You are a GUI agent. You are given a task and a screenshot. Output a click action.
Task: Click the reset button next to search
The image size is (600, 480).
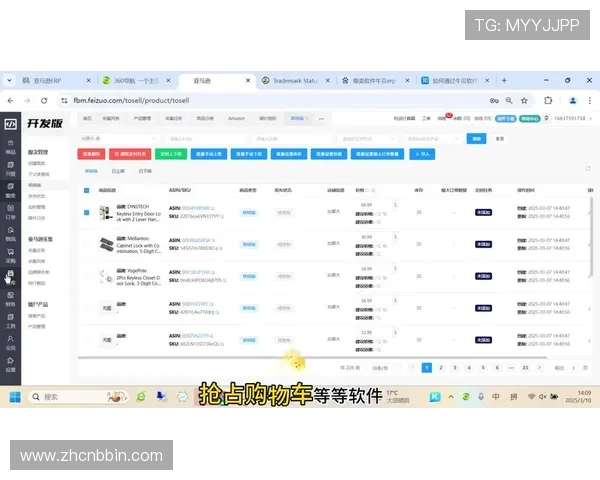coord(500,139)
